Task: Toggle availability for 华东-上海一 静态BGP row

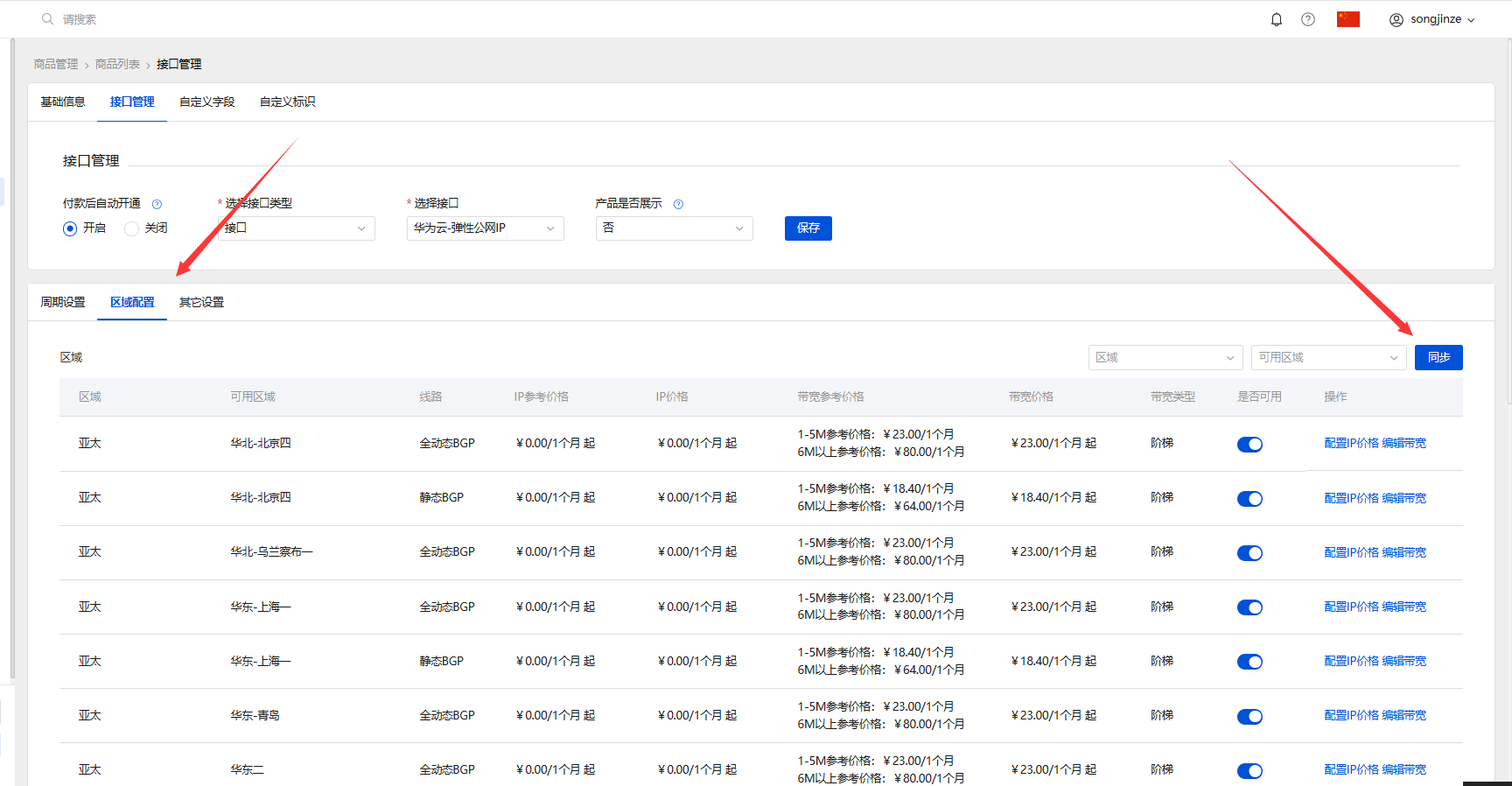Action: pos(1249,662)
